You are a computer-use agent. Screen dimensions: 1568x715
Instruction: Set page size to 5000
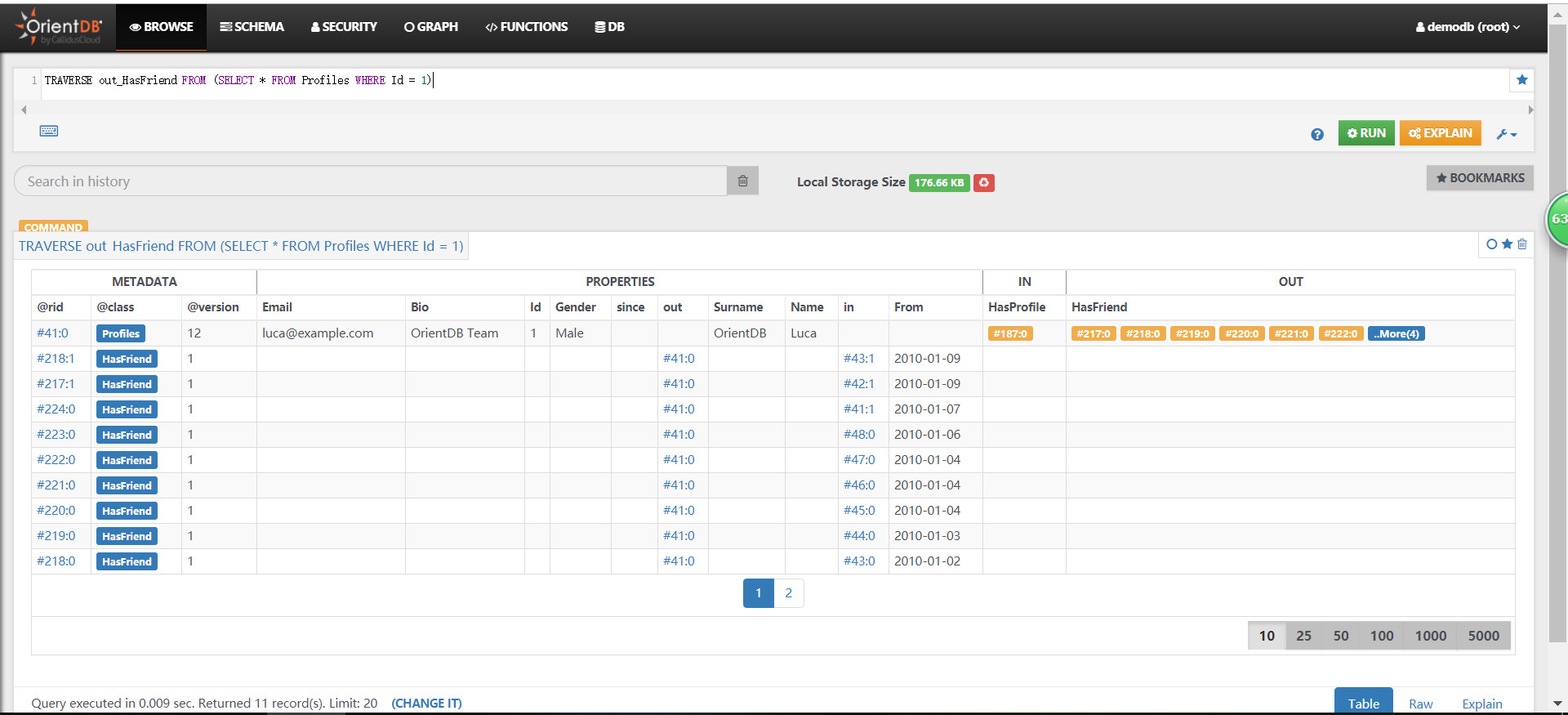1484,636
